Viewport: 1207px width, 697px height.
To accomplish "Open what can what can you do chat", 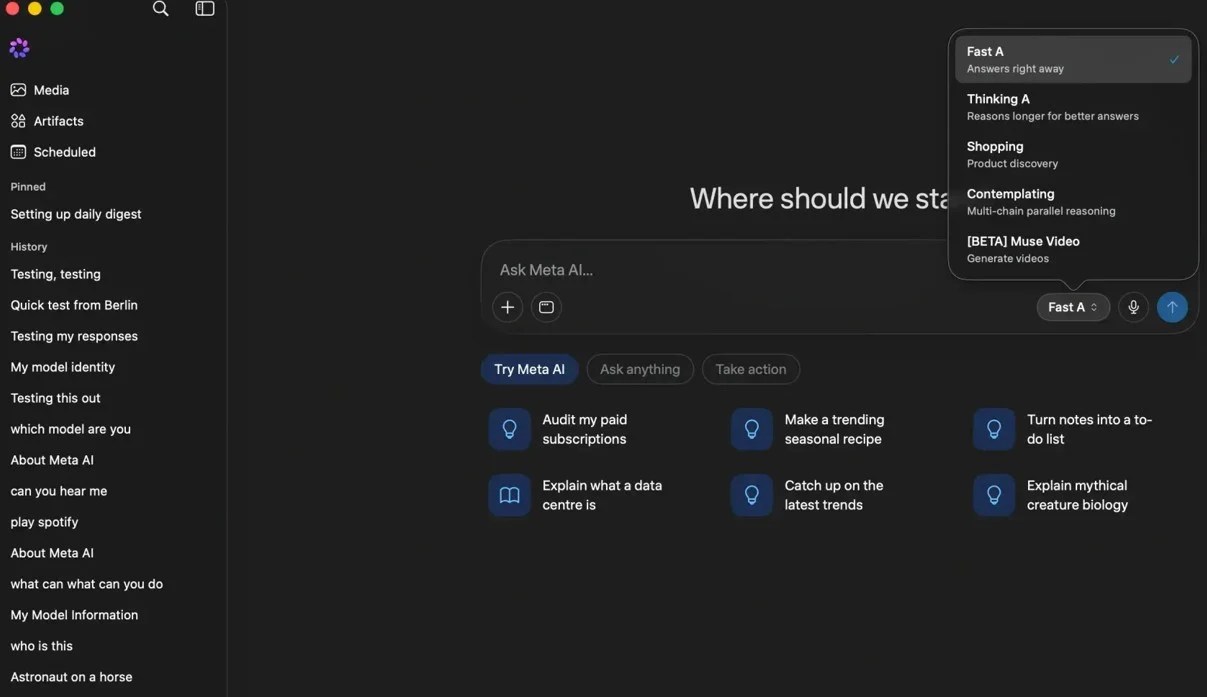I will click(x=86, y=584).
